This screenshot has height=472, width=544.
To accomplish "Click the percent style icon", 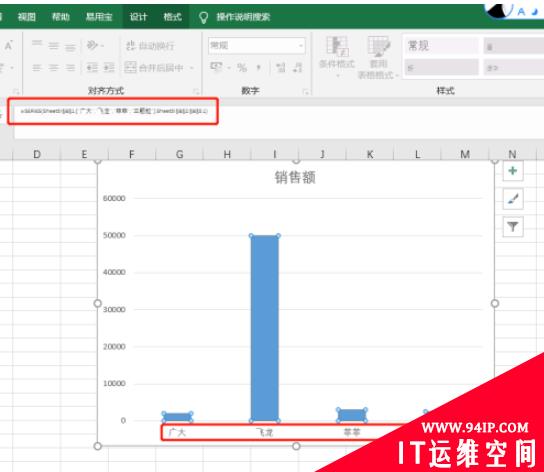I will tap(242, 67).
